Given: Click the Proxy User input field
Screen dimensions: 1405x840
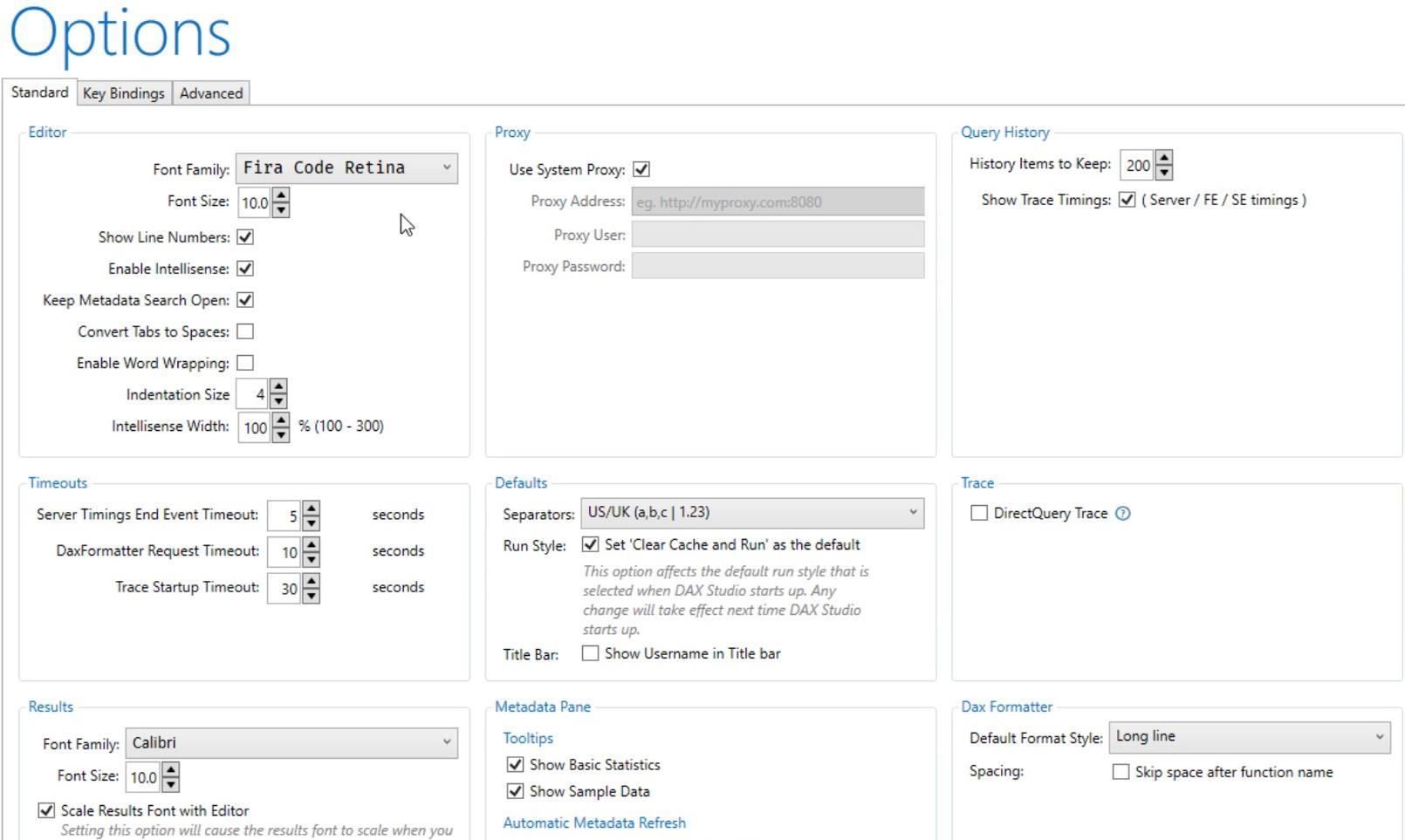Looking at the screenshot, I should coord(778,234).
